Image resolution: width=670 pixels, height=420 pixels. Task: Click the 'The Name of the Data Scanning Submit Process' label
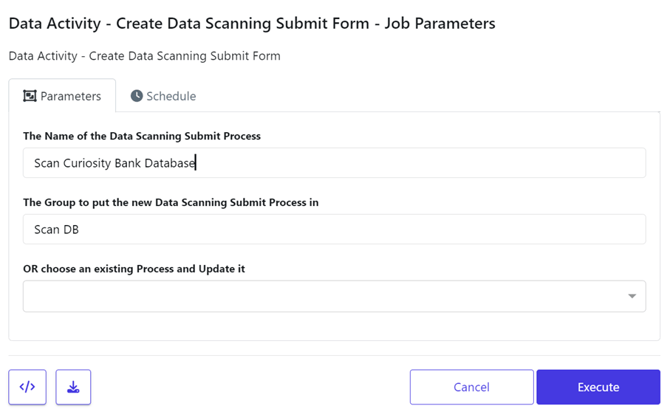tap(142, 136)
